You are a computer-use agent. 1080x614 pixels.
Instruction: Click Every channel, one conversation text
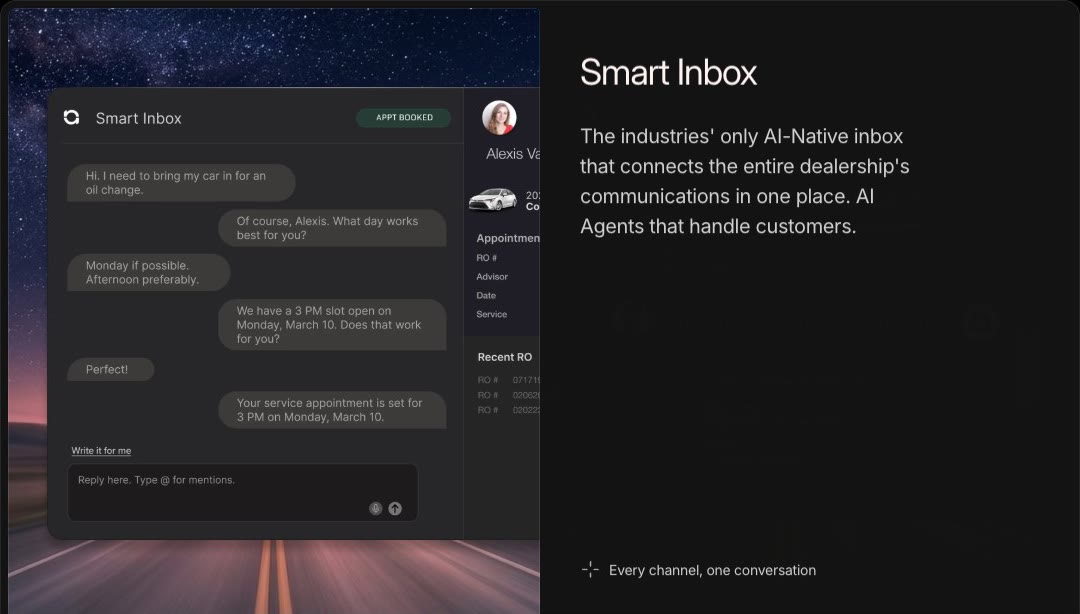coord(712,571)
